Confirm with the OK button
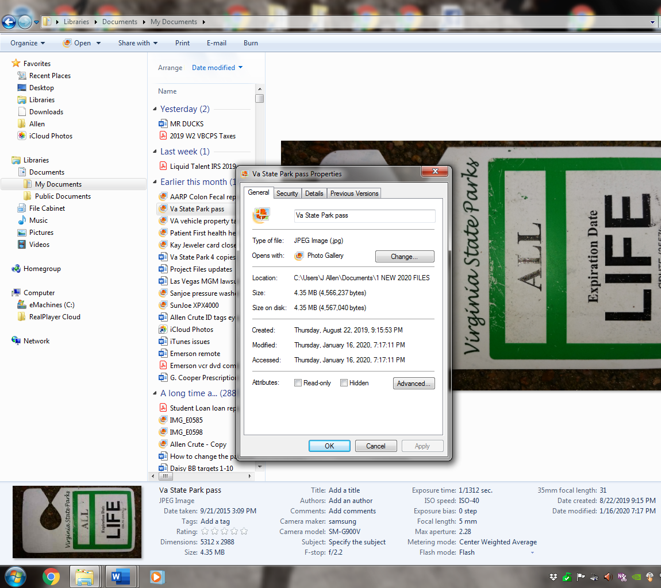The image size is (661, 588). (329, 446)
